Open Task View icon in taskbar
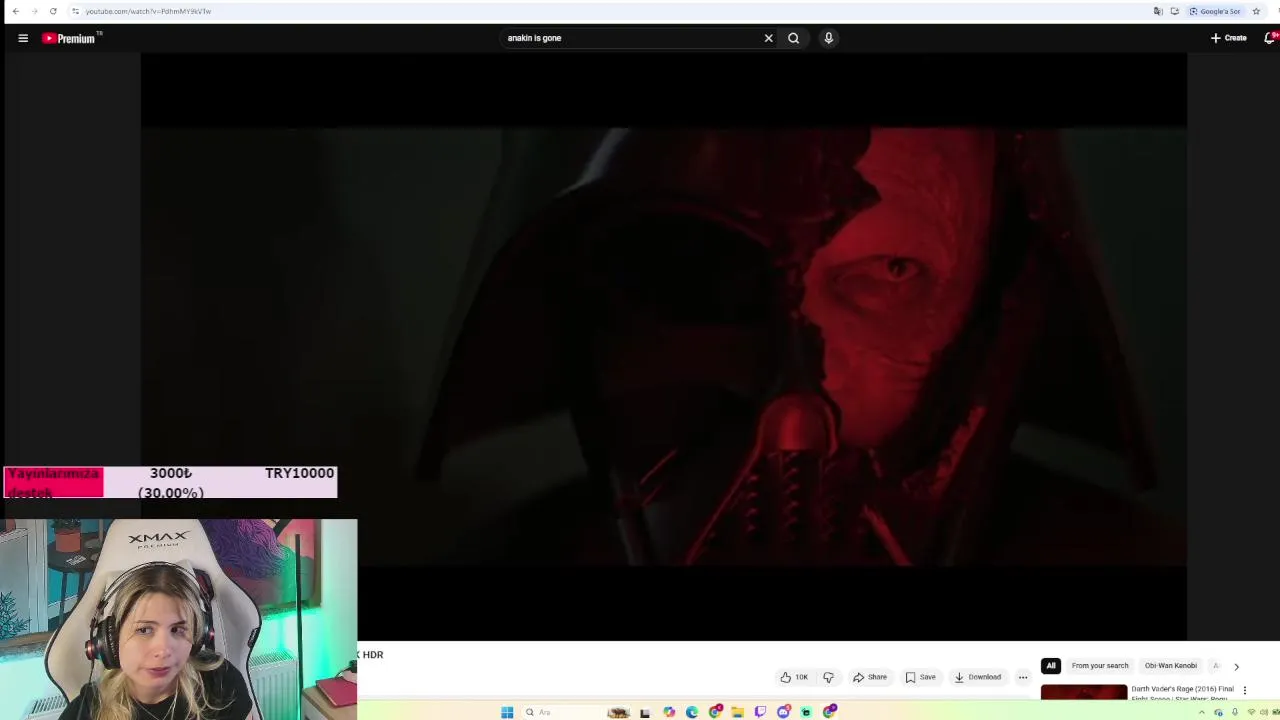The image size is (1280, 720). (x=645, y=712)
